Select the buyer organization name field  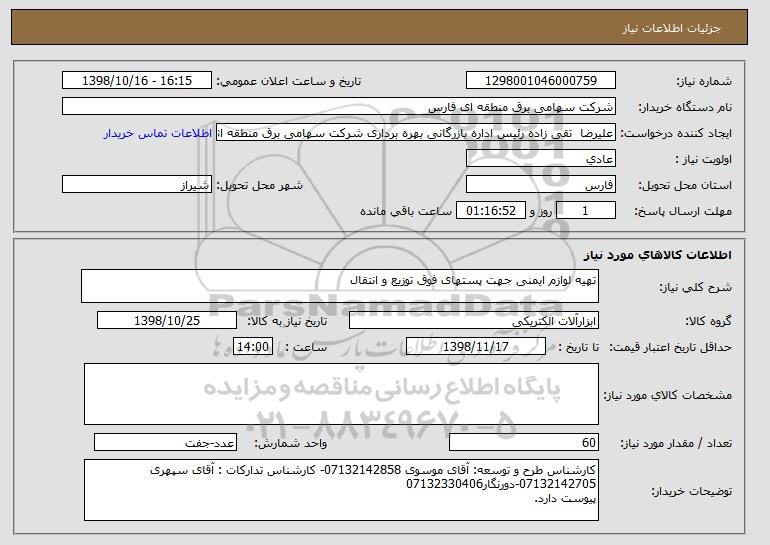[x=339, y=107]
